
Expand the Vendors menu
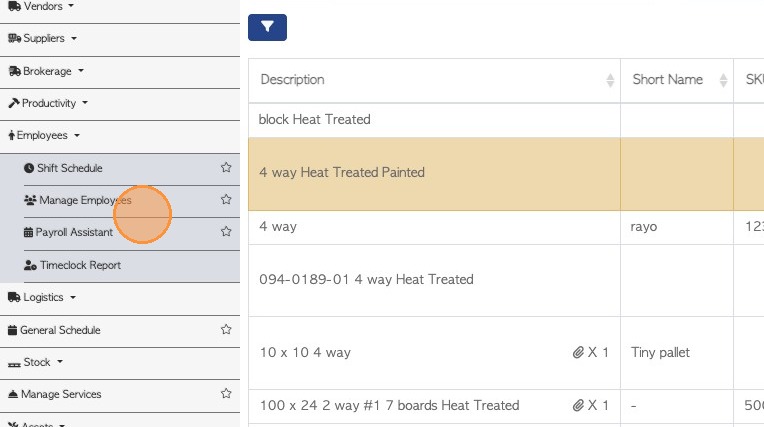coord(42,6)
